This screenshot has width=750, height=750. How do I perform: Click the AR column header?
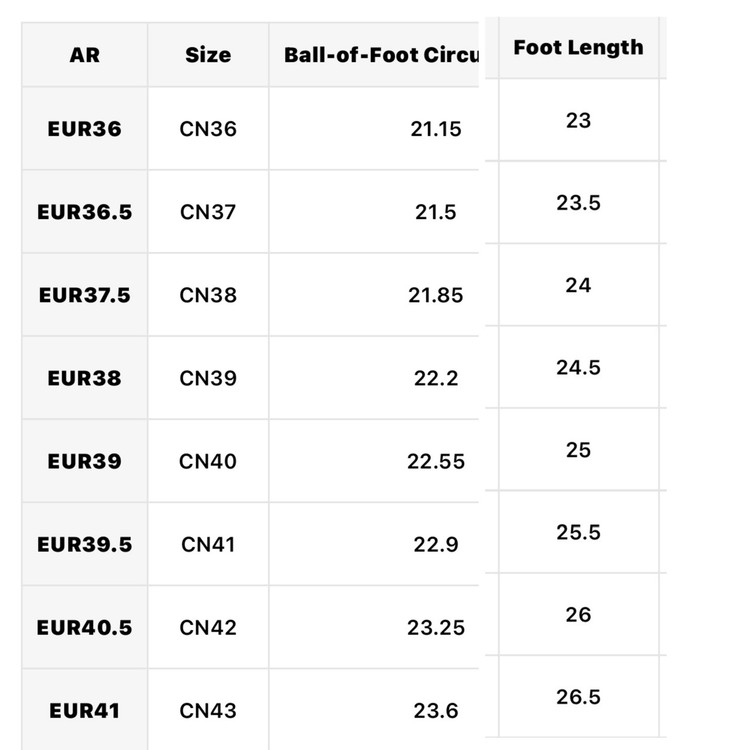pyautogui.click(x=85, y=55)
